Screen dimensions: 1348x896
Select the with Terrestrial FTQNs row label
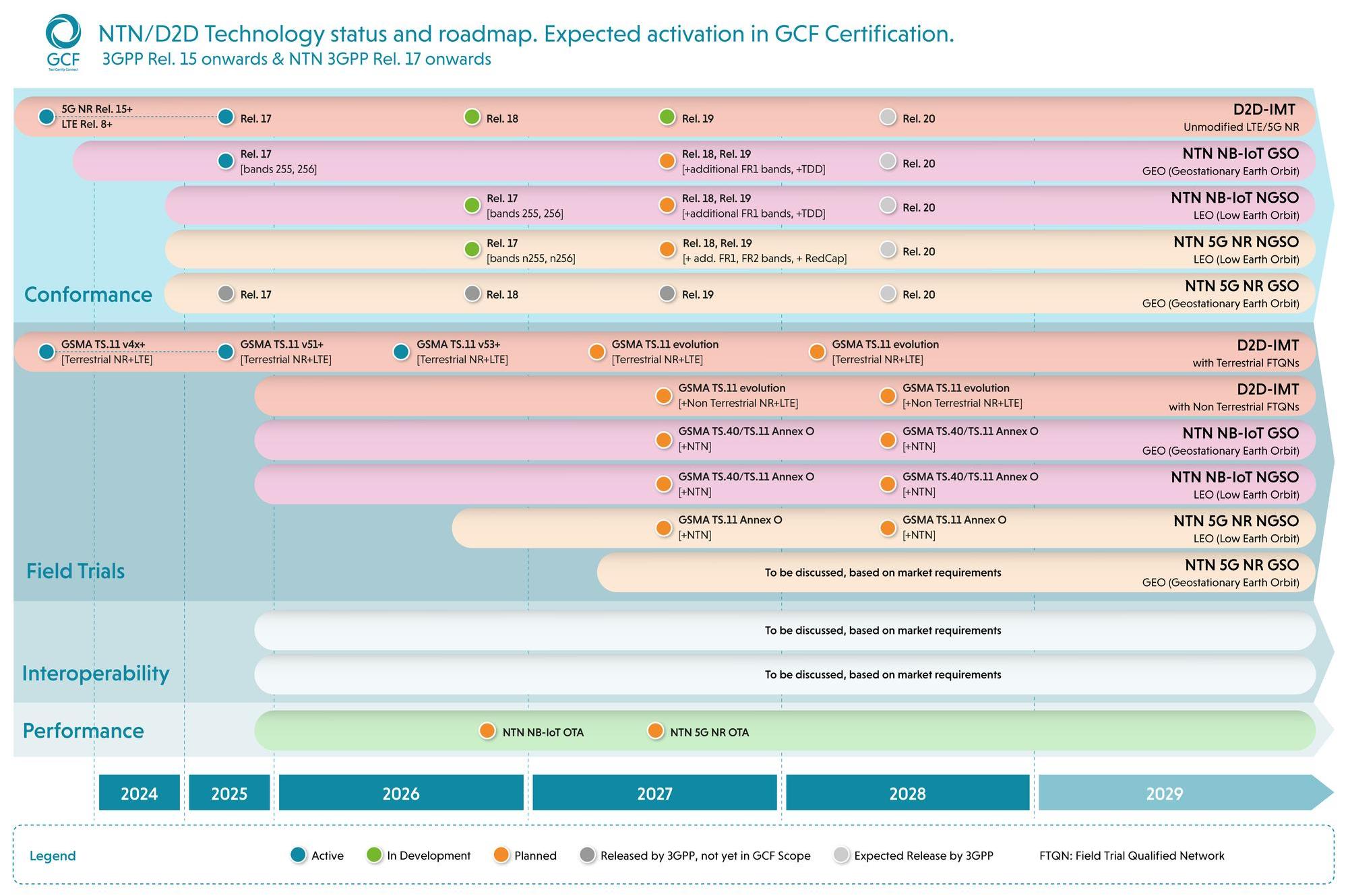pyautogui.click(x=1246, y=363)
